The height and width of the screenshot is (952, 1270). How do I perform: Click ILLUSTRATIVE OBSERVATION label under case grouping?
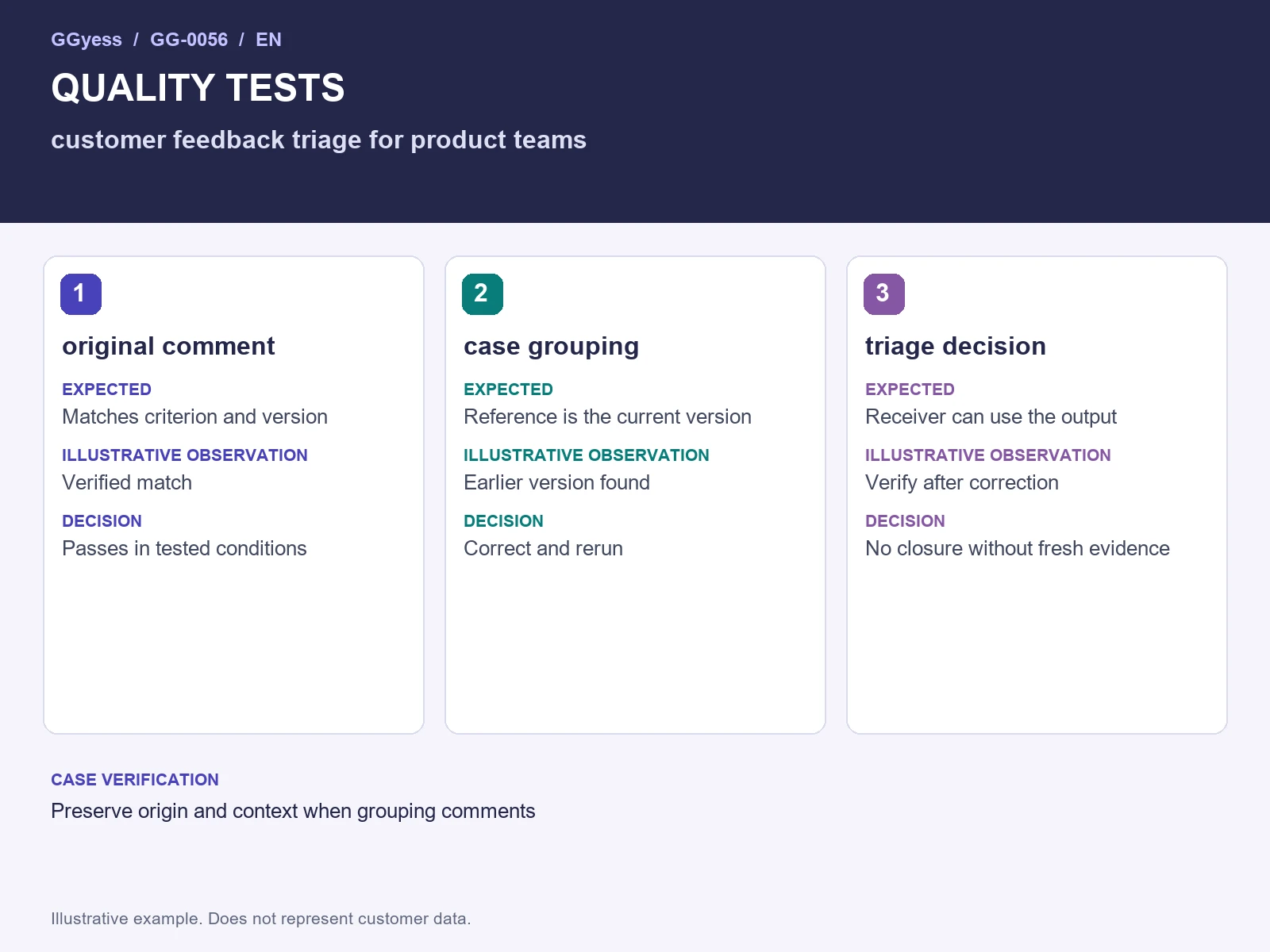point(587,455)
